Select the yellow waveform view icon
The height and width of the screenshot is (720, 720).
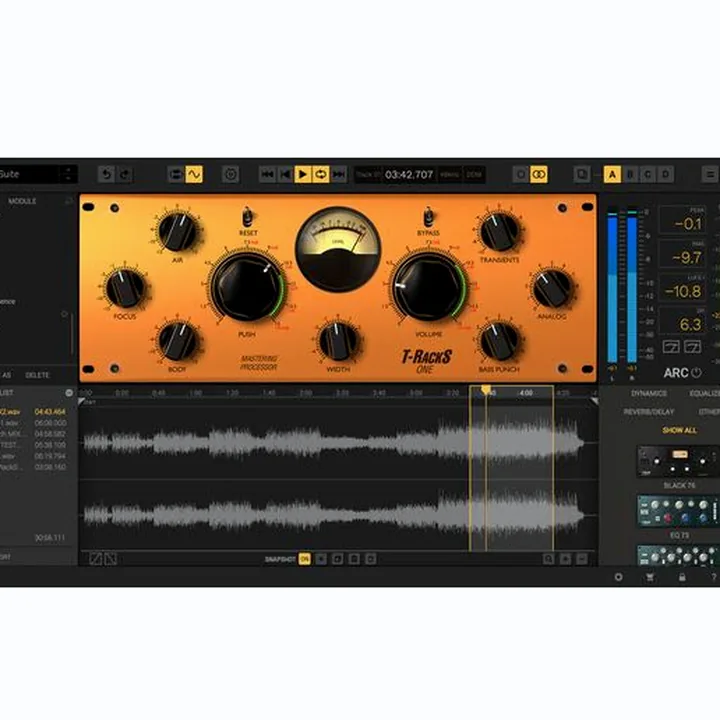tap(194, 174)
